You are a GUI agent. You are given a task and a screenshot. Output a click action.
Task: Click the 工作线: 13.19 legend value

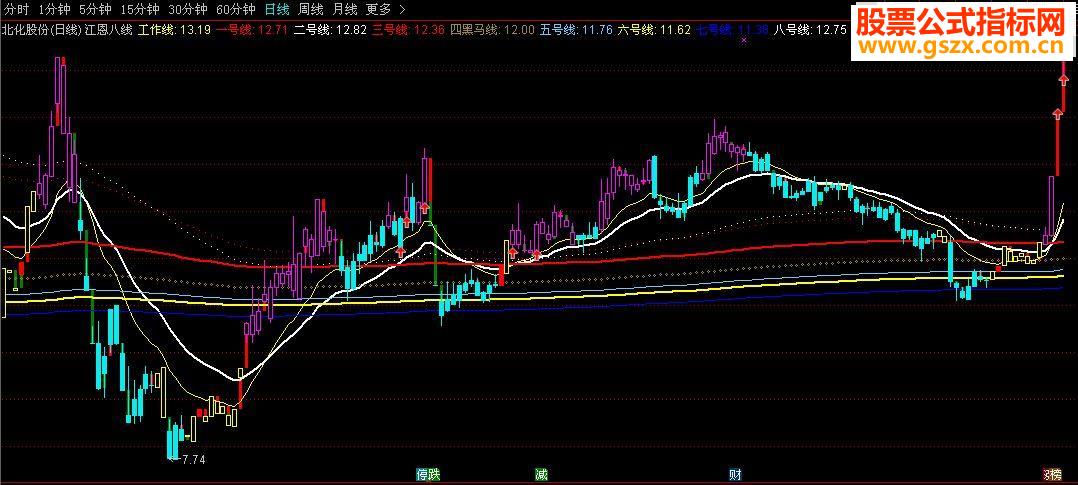point(175,30)
